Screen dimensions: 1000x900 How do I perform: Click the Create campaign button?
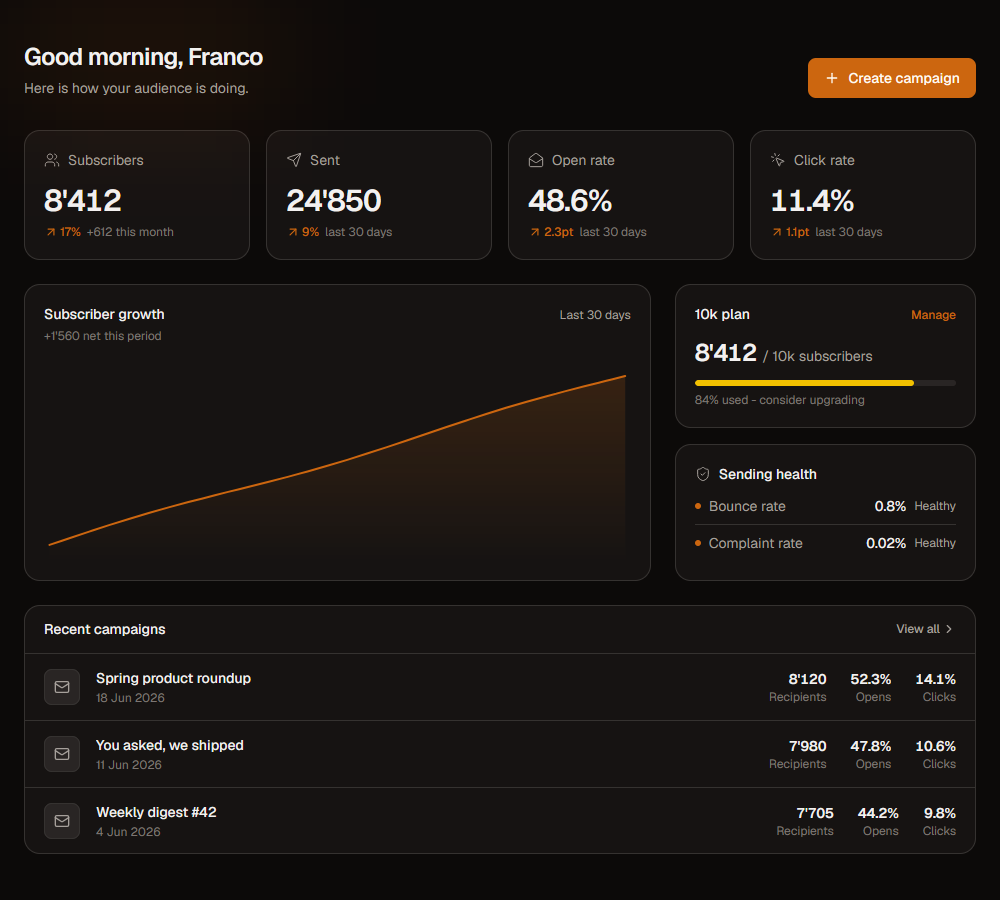[x=891, y=78]
